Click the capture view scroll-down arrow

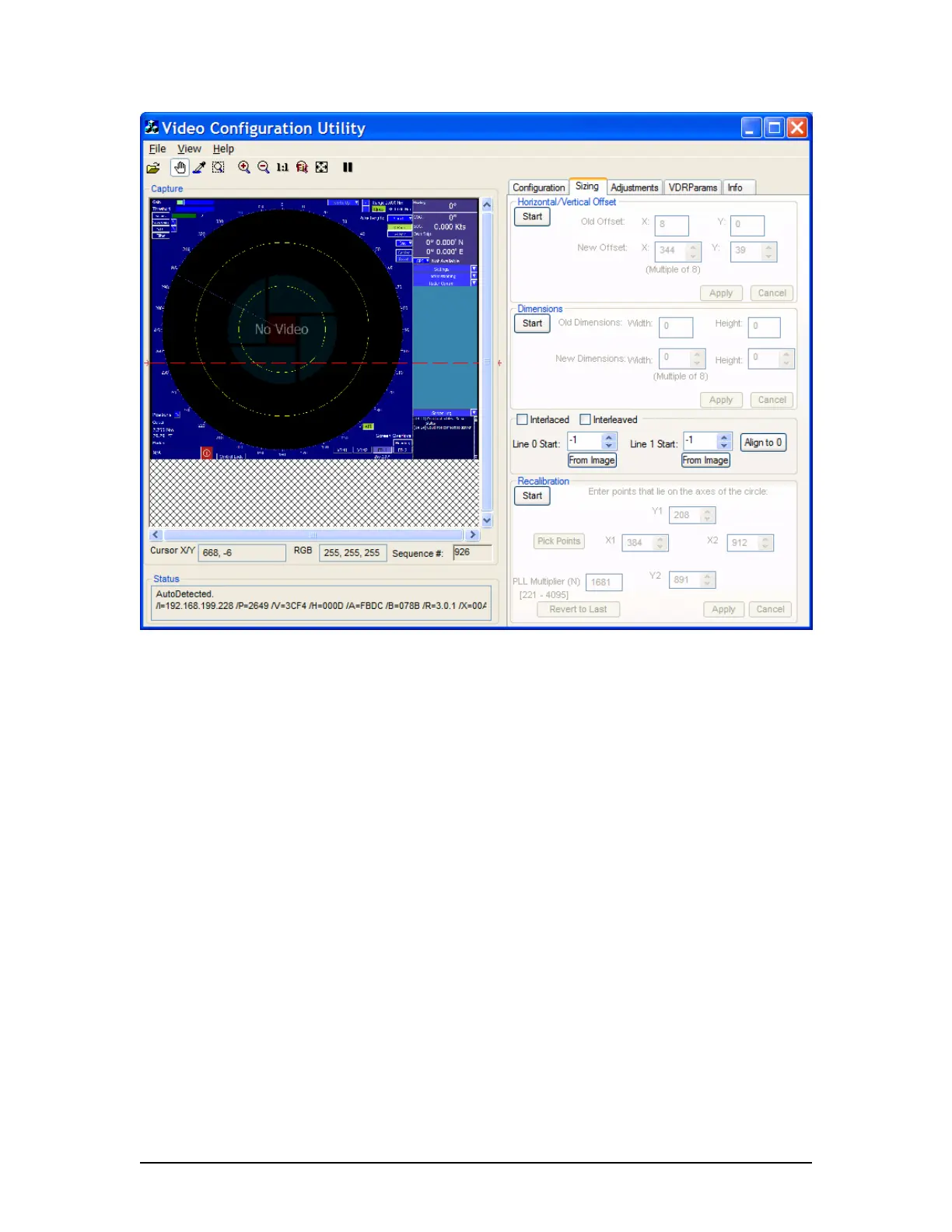click(x=487, y=520)
